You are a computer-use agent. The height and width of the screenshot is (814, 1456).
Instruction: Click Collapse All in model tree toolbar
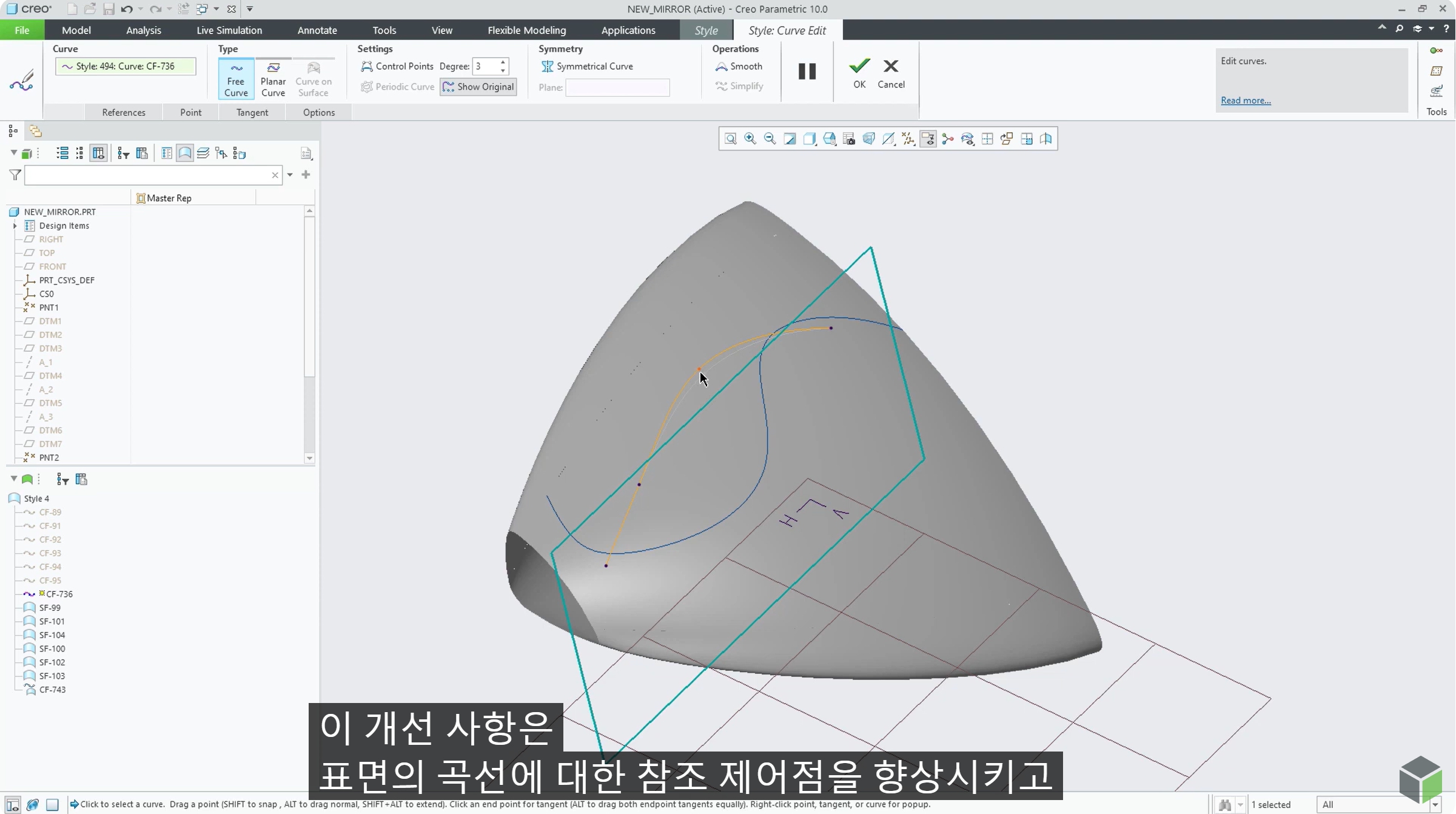pyautogui.click(x=79, y=153)
